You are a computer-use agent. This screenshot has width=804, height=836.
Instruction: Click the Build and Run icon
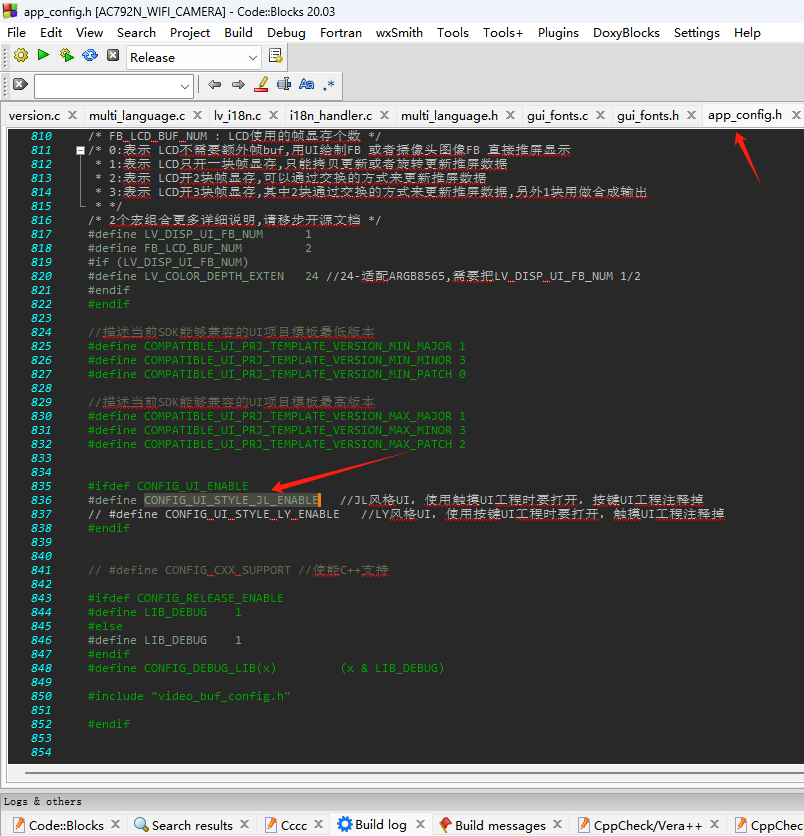(67, 55)
